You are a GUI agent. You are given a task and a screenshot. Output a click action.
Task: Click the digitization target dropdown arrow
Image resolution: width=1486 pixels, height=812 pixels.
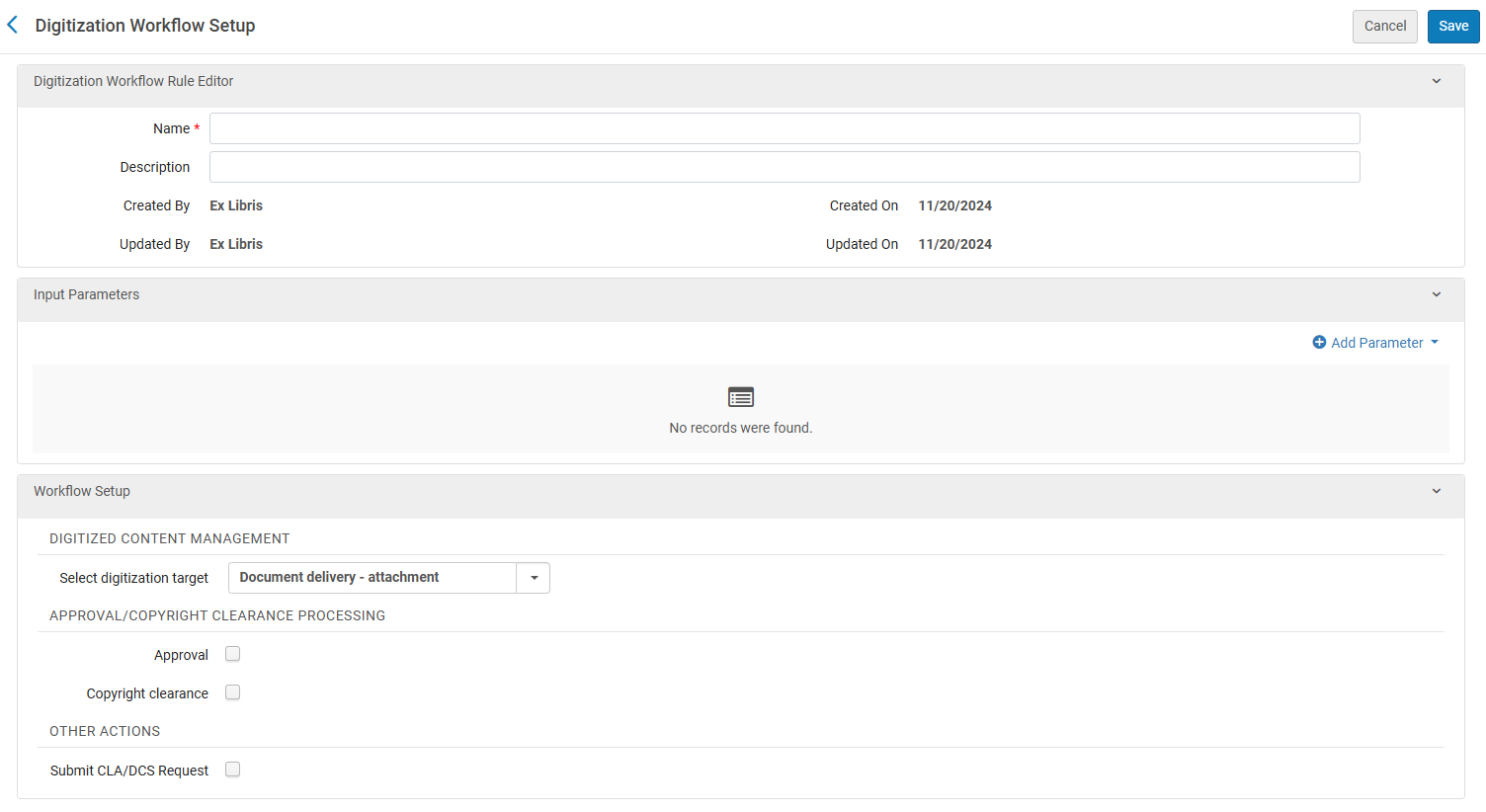click(x=534, y=578)
